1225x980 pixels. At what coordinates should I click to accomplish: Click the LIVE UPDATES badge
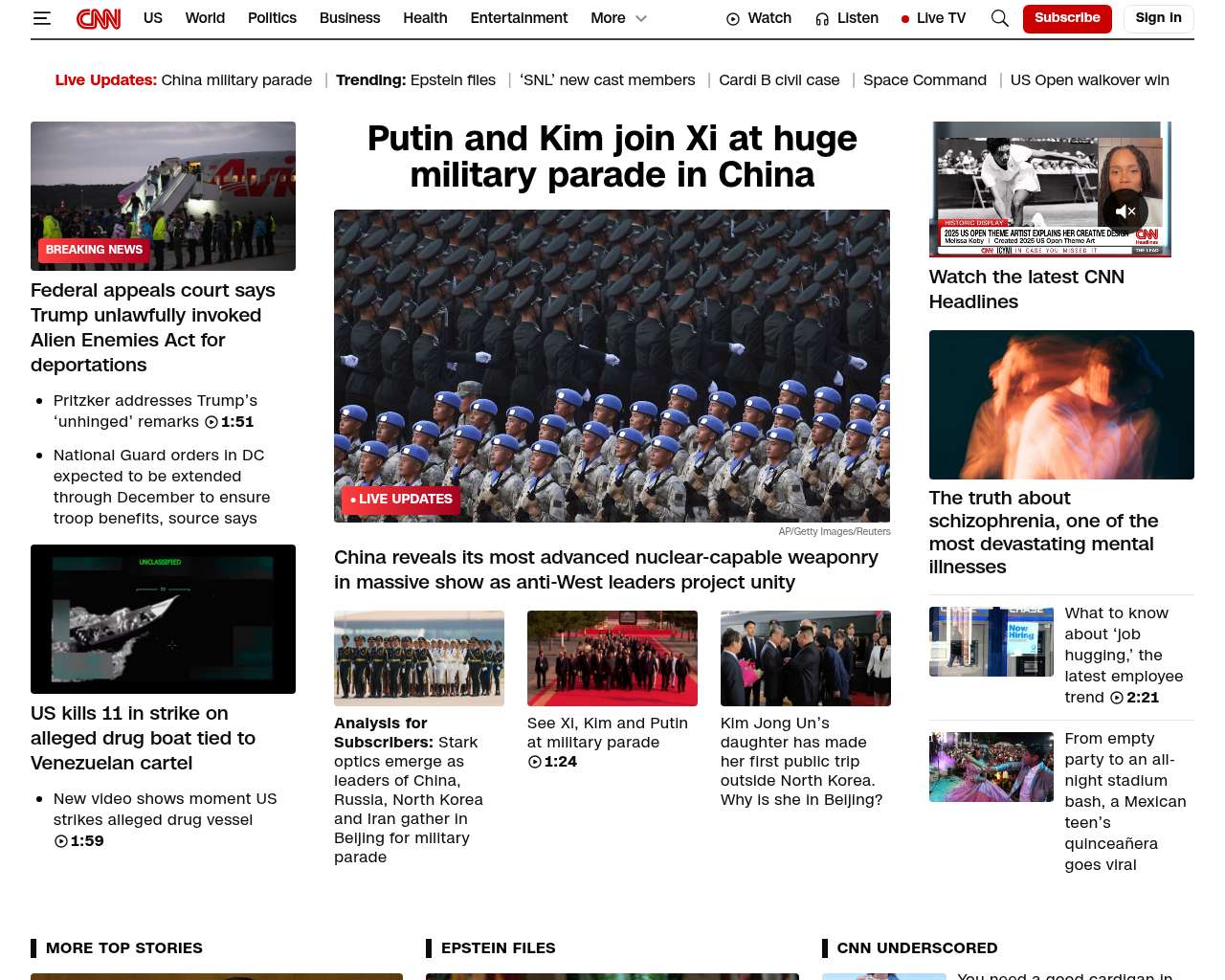[x=401, y=500]
